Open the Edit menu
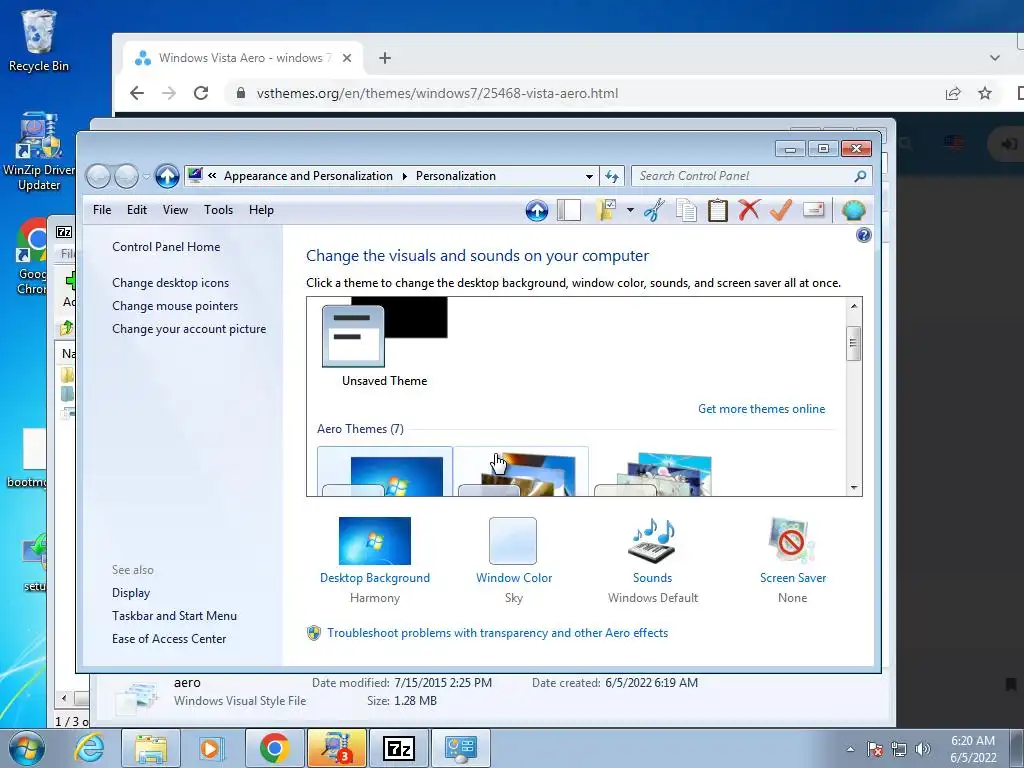Viewport: 1024px width, 768px height. click(x=136, y=210)
